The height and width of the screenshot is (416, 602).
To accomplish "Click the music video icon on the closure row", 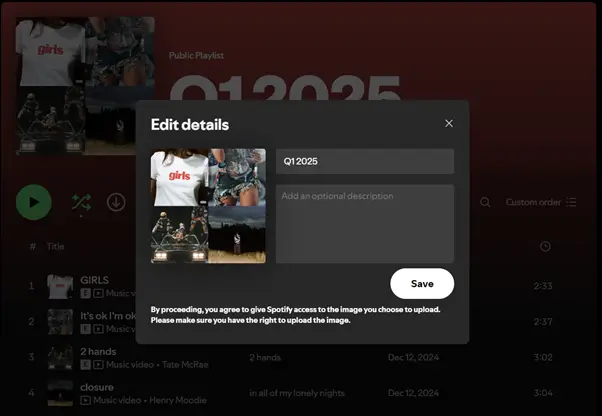I will (x=85, y=400).
